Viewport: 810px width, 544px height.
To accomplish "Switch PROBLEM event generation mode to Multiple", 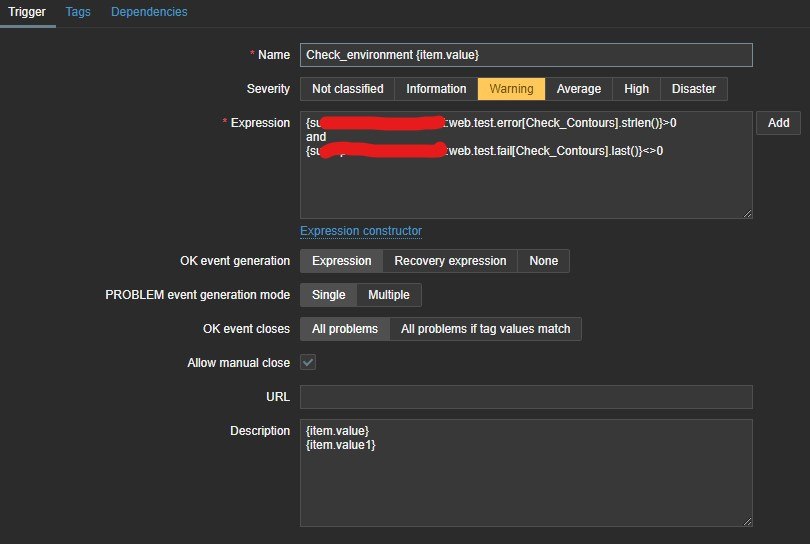I will [389, 295].
